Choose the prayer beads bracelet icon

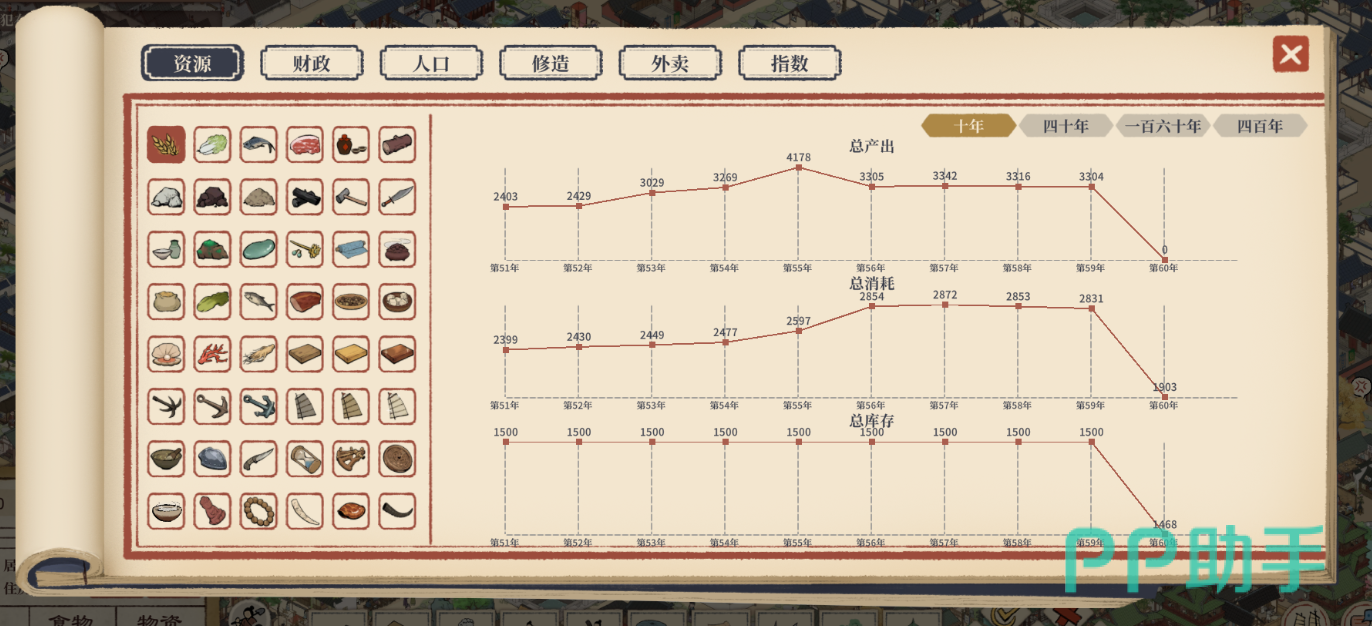(259, 510)
